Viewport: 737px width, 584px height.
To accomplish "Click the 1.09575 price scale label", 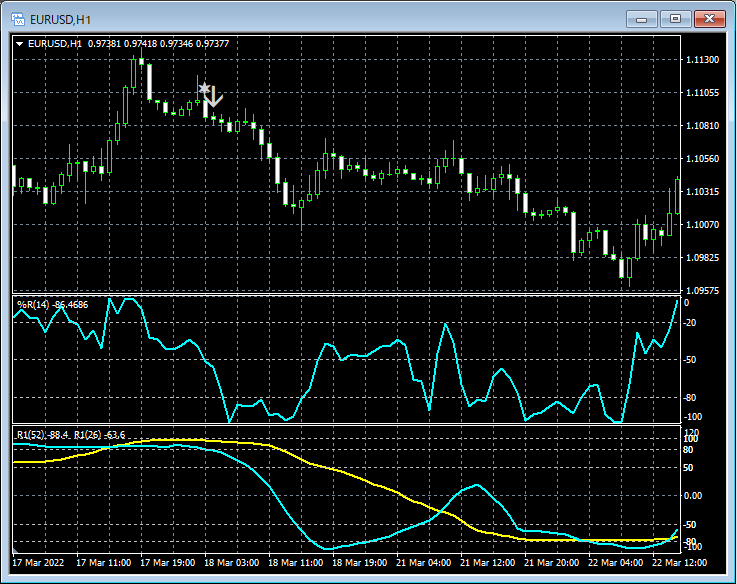I will click(703, 291).
